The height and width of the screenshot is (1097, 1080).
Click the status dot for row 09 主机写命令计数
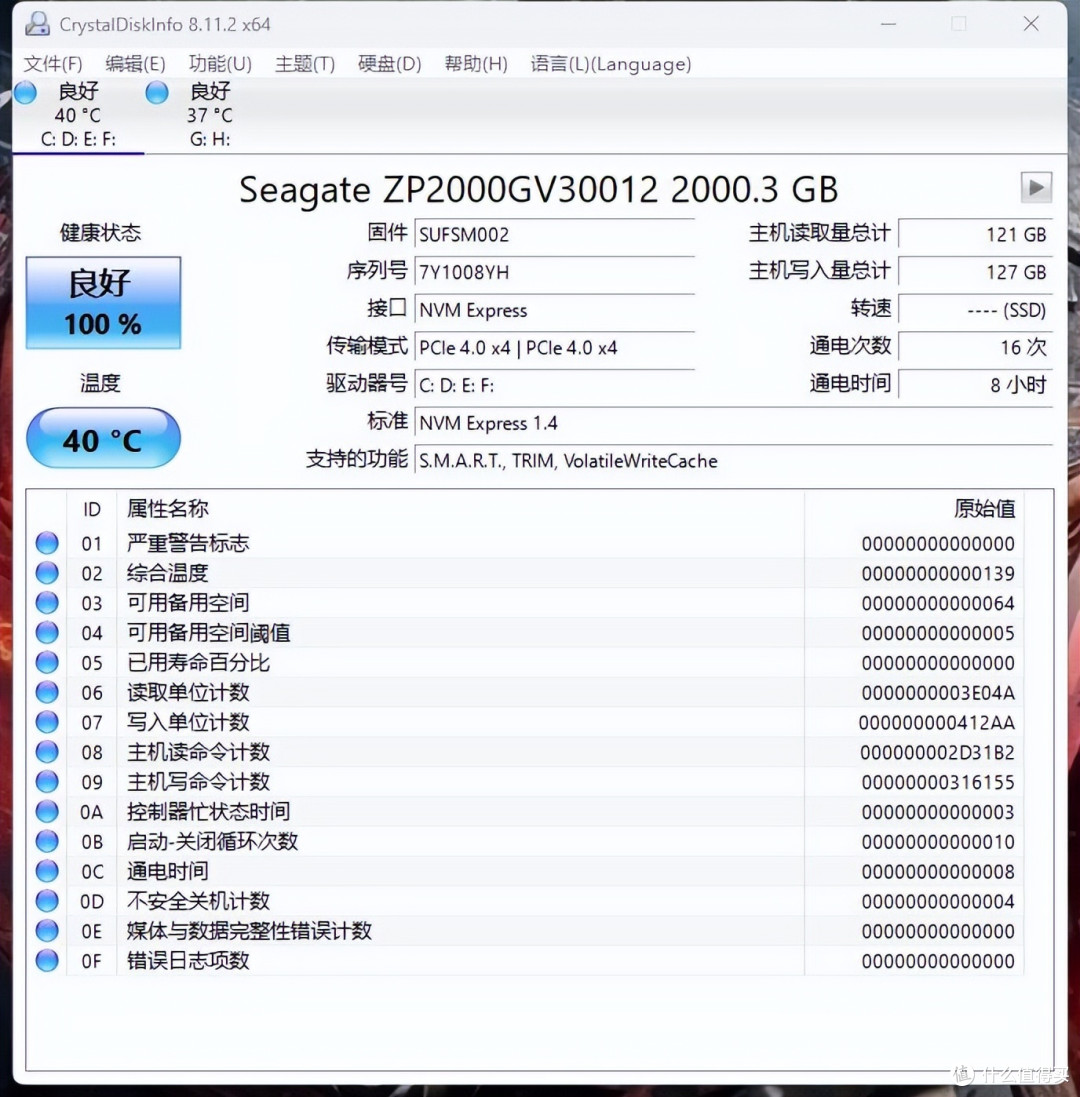pos(47,781)
